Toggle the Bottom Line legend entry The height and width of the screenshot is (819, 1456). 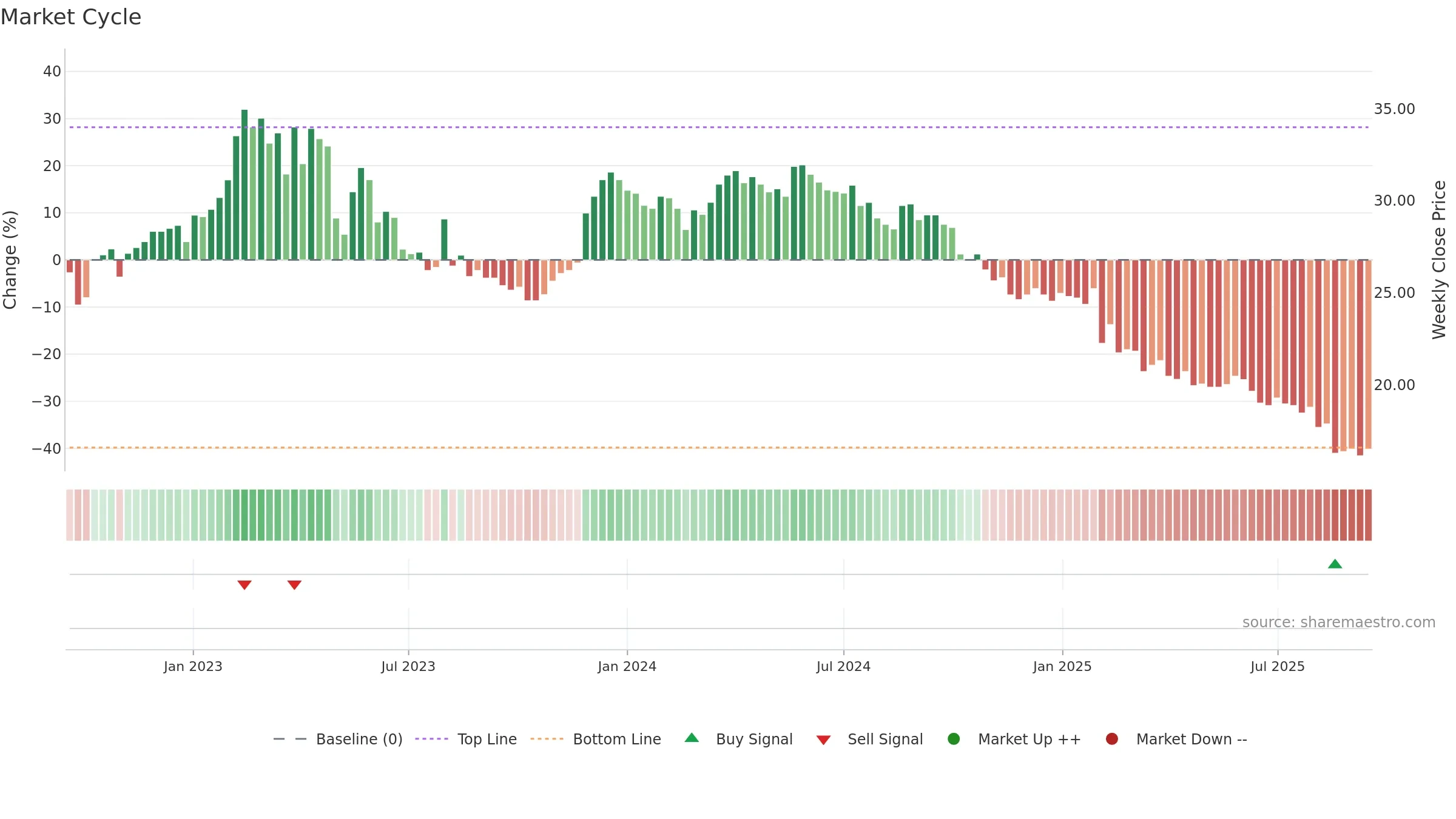point(596,739)
